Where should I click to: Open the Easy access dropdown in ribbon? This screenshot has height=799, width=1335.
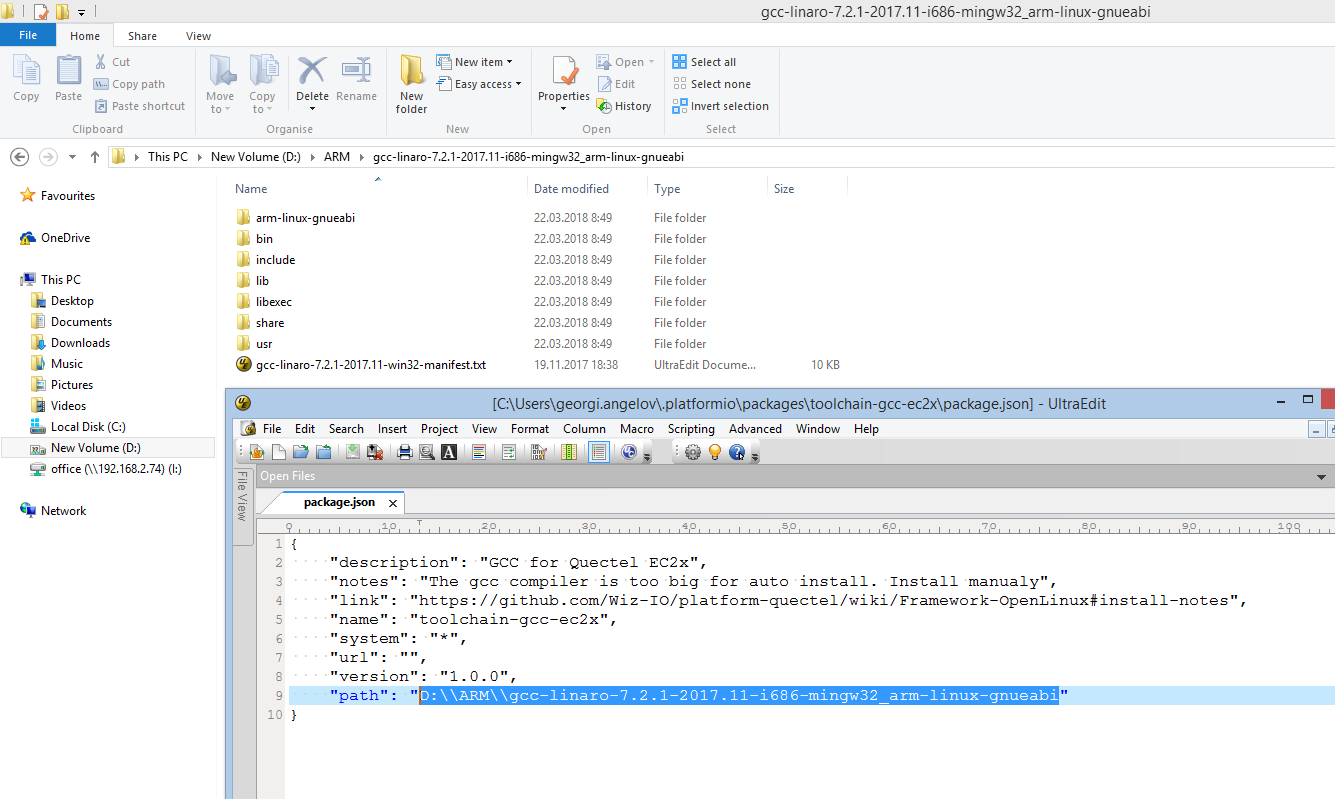coord(479,84)
